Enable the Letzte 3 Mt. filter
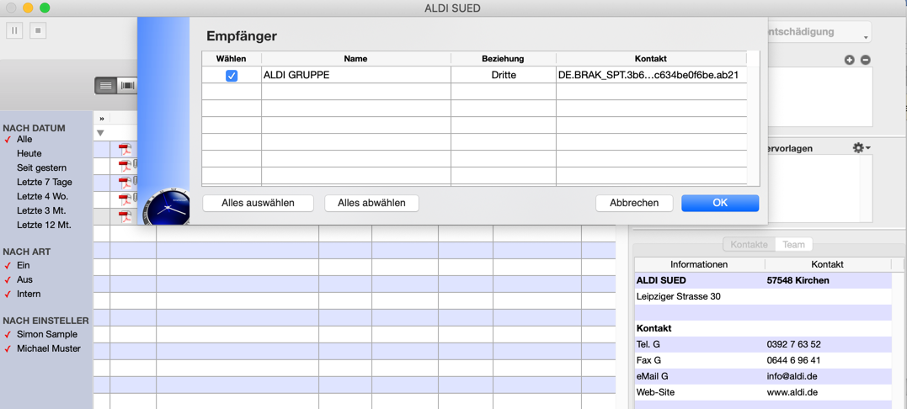 (x=42, y=210)
